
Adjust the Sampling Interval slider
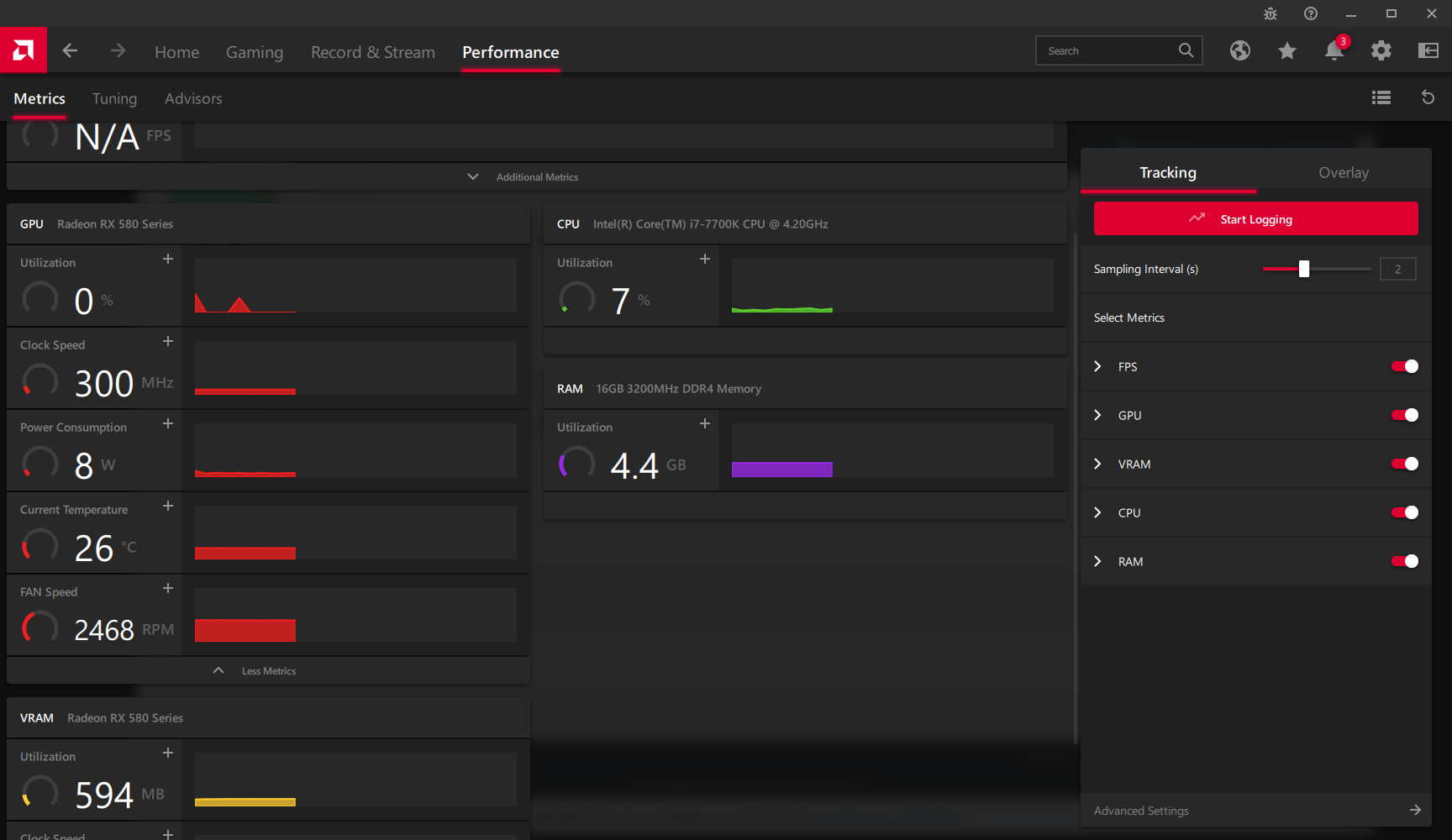[x=1304, y=269]
